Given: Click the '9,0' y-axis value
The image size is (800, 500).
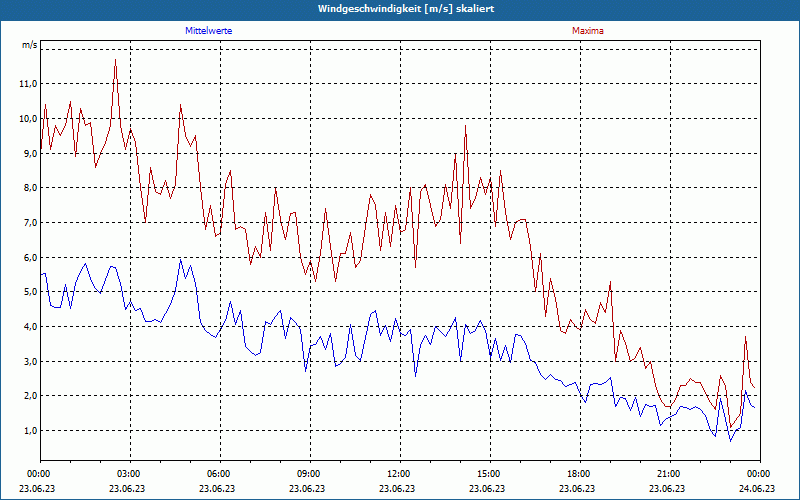Looking at the screenshot, I should click(x=30, y=153).
